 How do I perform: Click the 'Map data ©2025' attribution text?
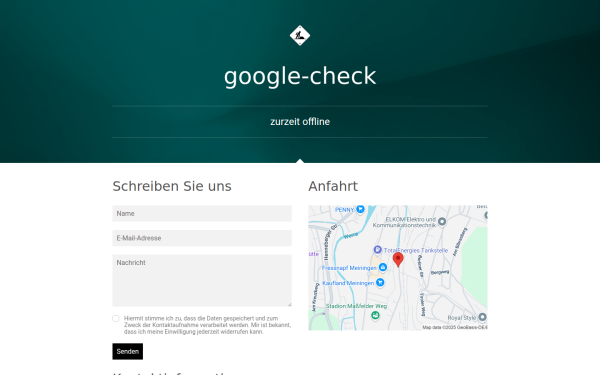(455, 328)
